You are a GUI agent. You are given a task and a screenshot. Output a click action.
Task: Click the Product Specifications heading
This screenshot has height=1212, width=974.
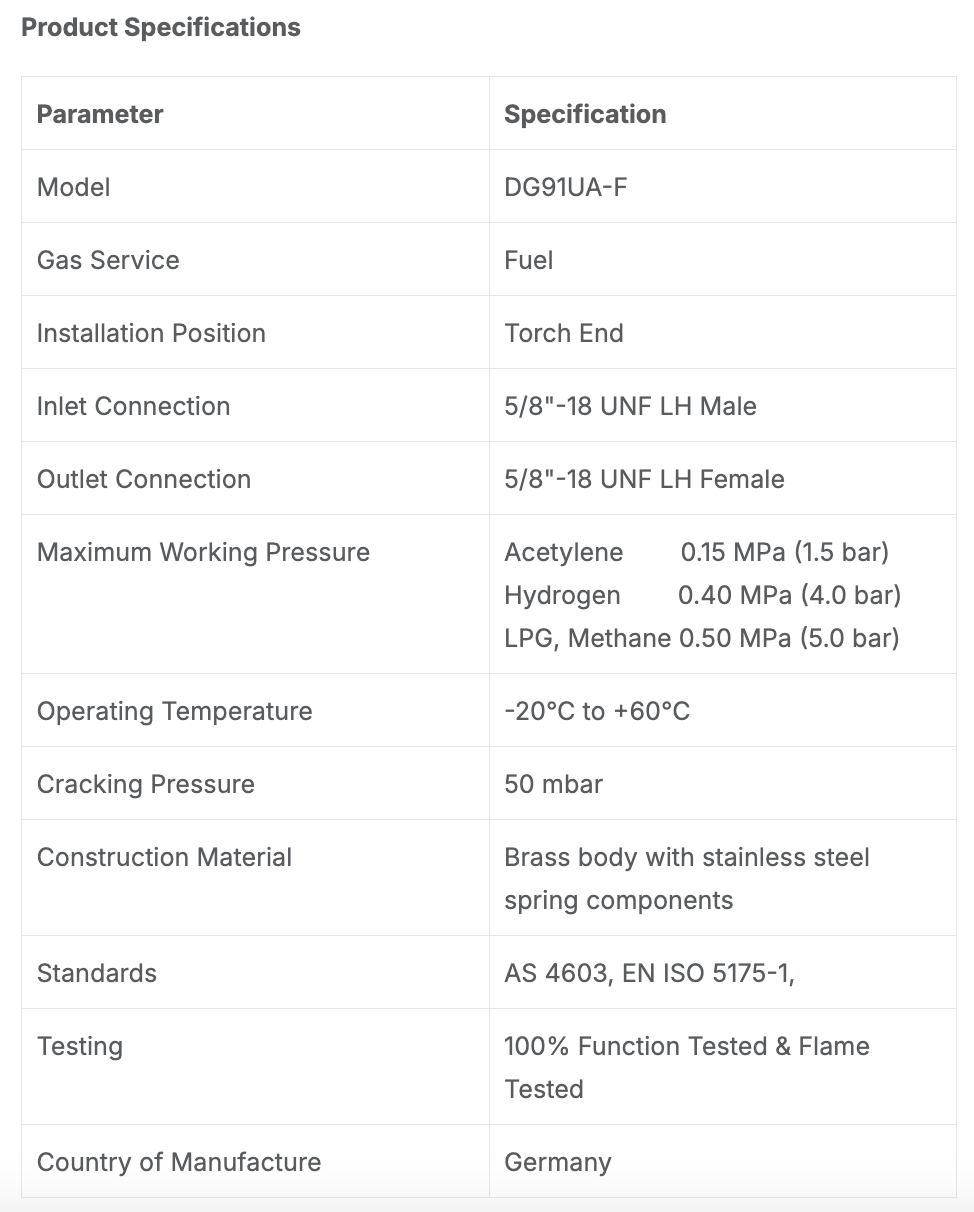(161, 27)
